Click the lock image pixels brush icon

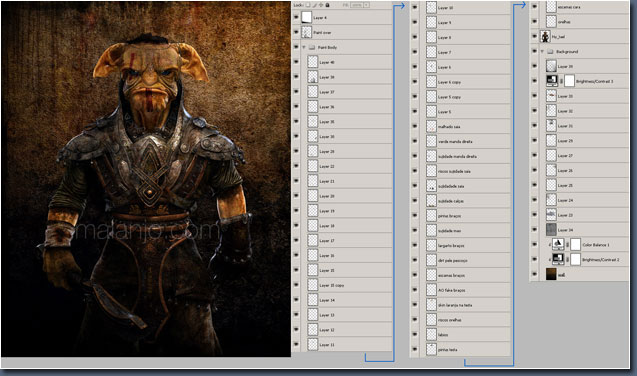point(314,5)
